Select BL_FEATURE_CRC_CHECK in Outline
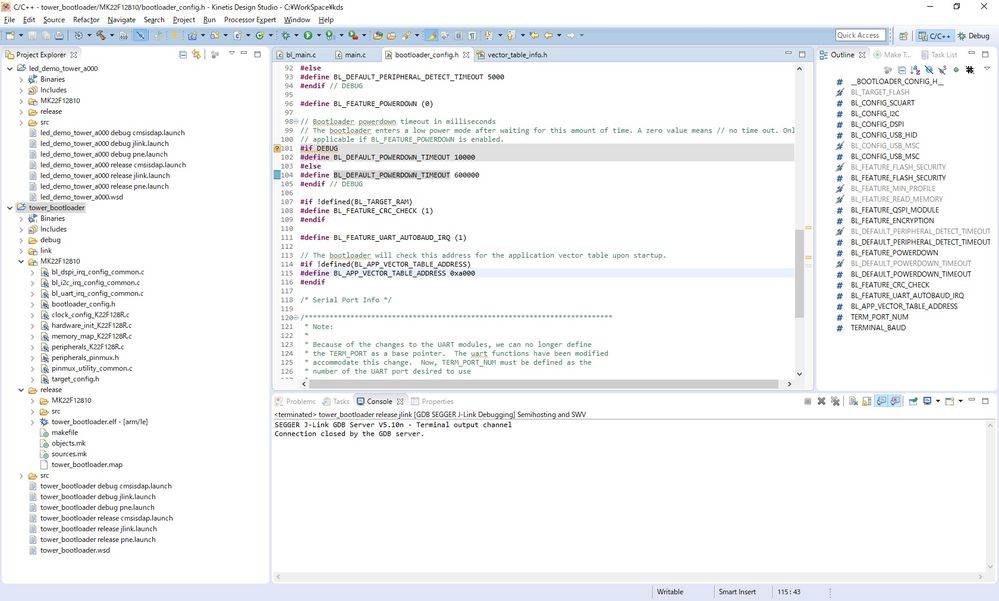 [889, 285]
